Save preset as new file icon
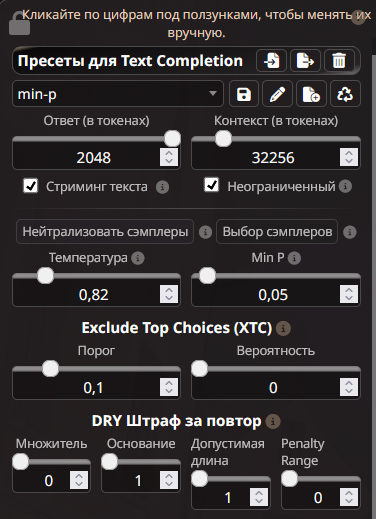The width and height of the screenshot is (376, 519). pyautogui.click(x=311, y=94)
